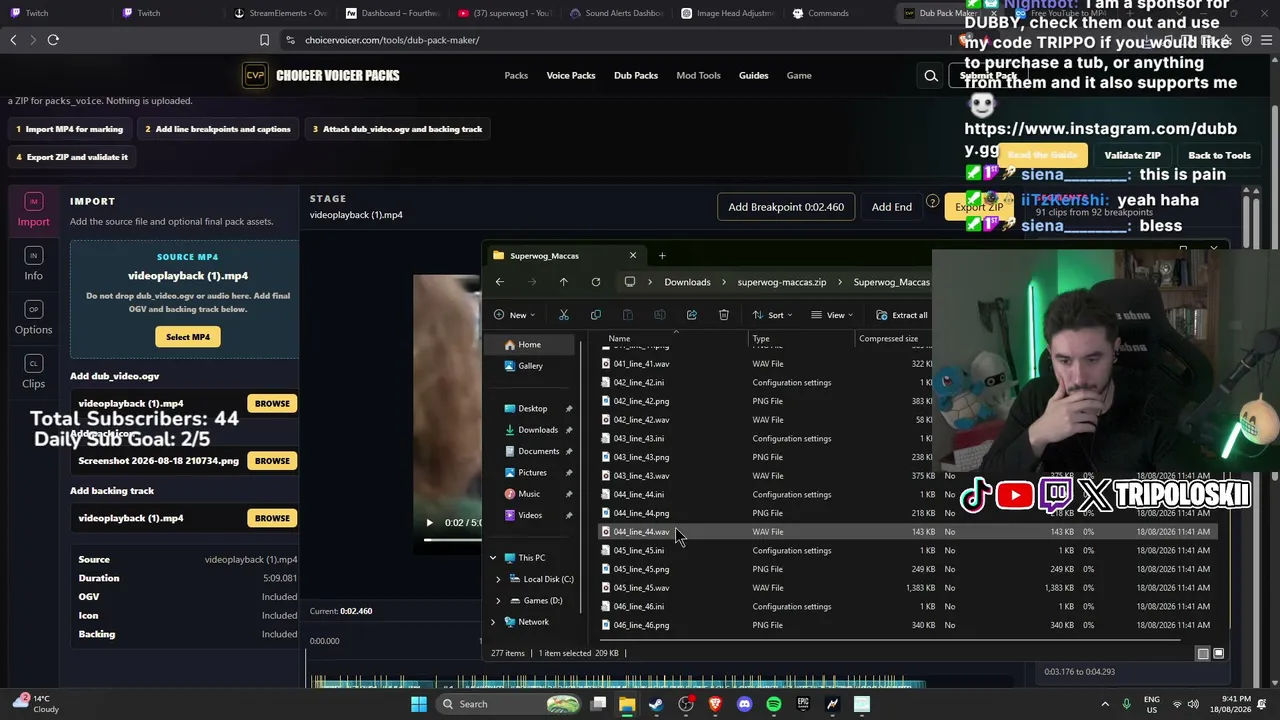The image size is (1280, 720).
Task: Click the video progress bar
Action: [452, 540]
